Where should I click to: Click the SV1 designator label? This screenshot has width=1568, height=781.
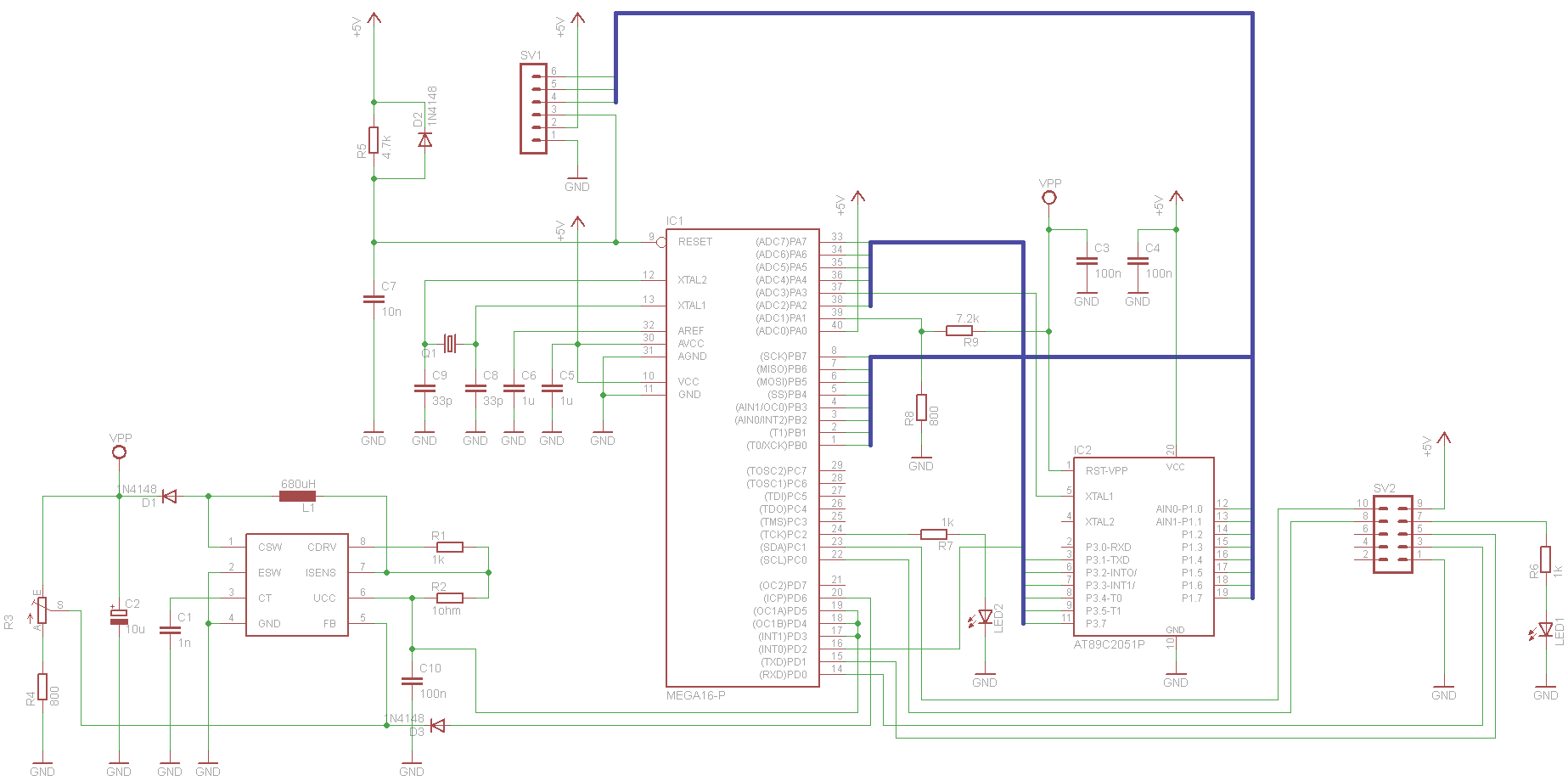coord(531,55)
